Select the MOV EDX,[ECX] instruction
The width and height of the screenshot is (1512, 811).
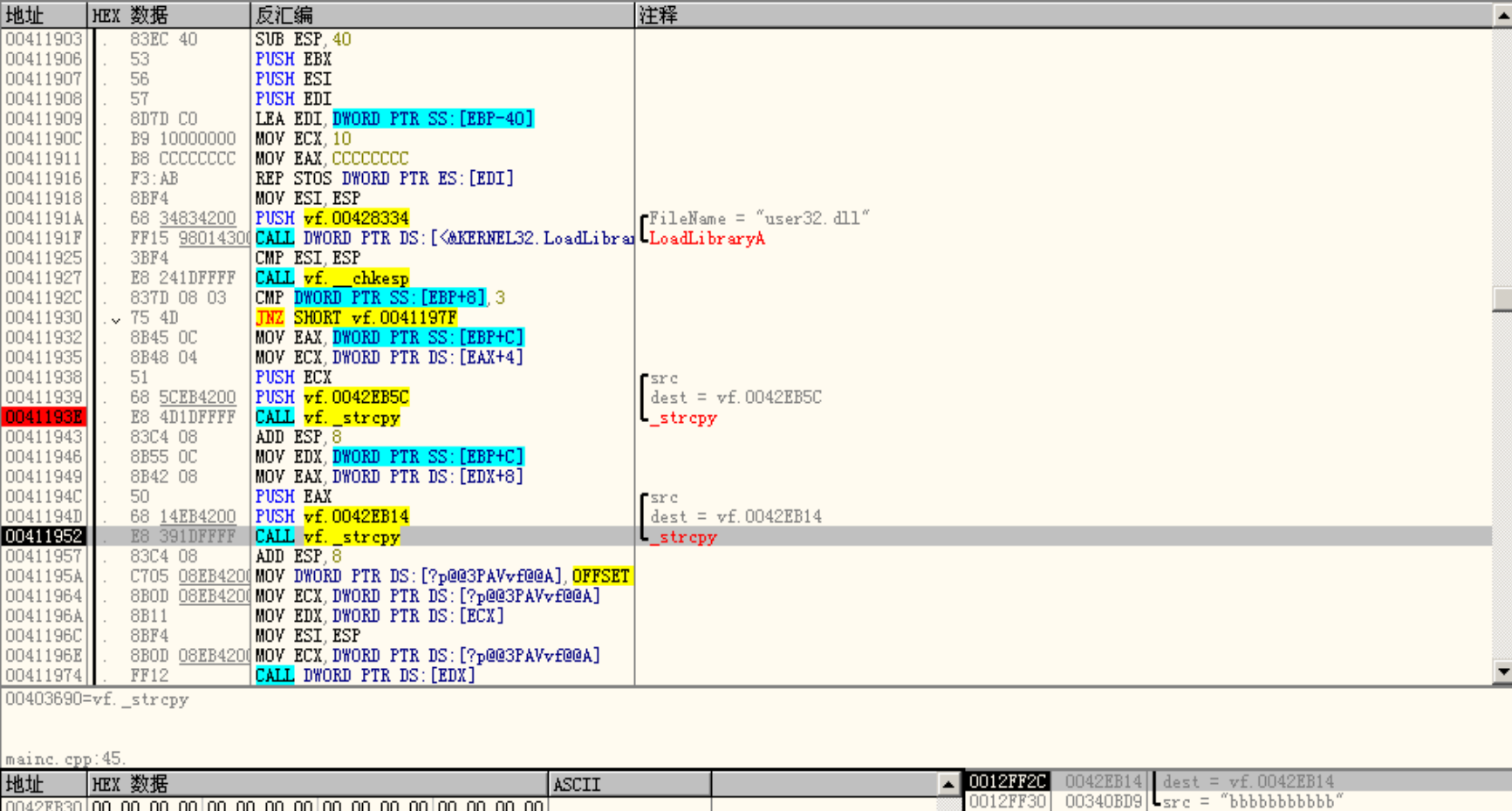380,616
